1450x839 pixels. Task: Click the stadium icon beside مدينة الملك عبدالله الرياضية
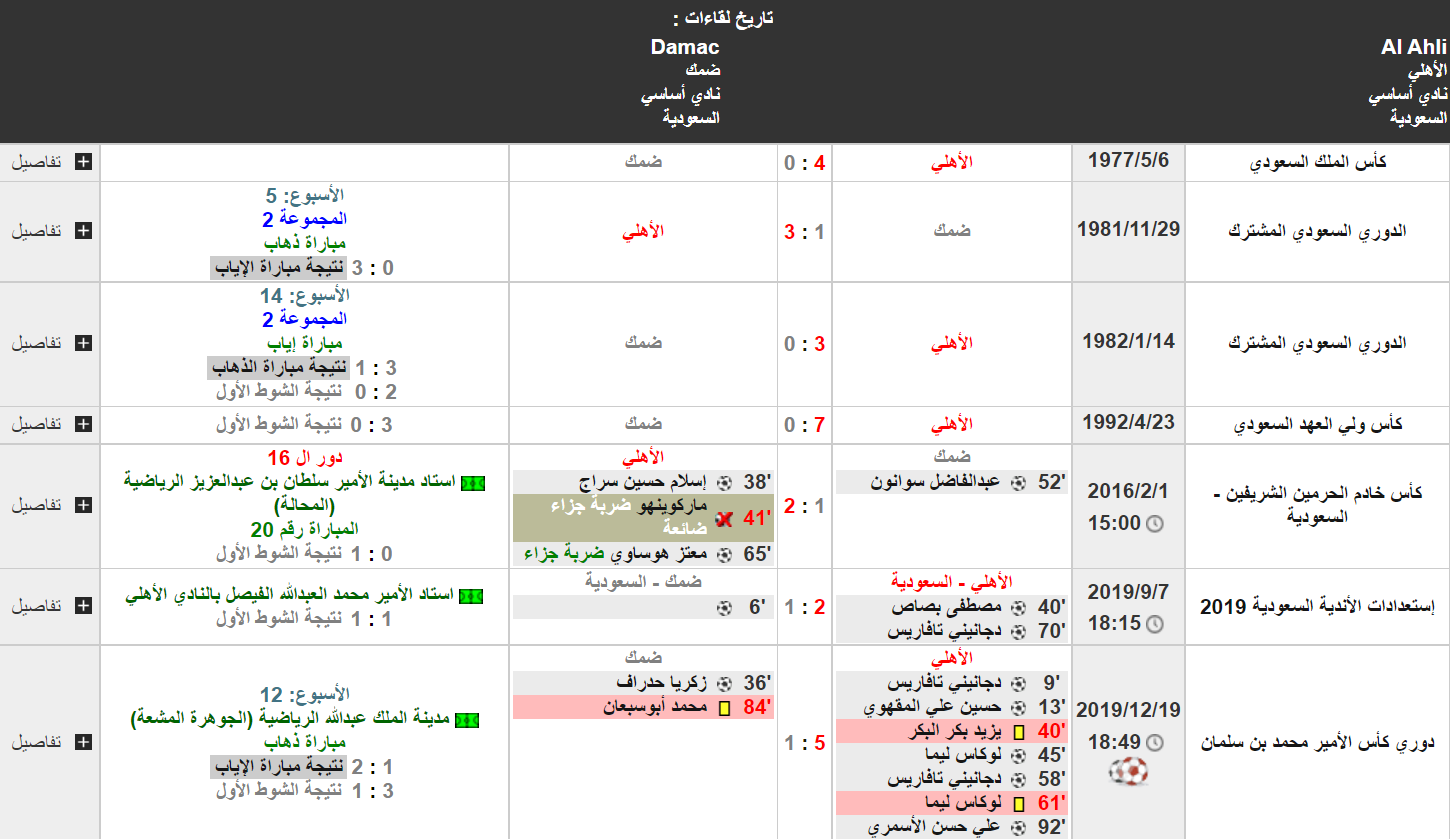point(466,720)
